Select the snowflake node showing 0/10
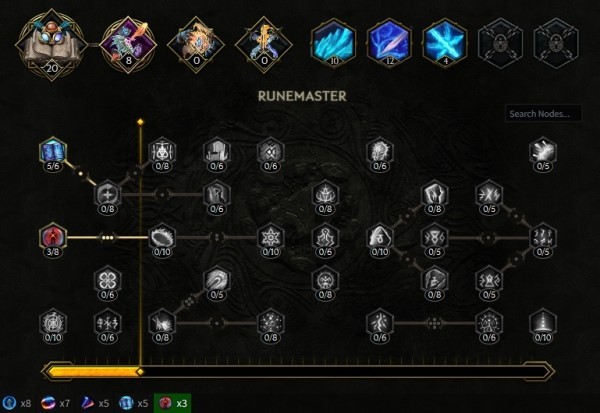The height and width of the screenshot is (413, 600). tap(271, 238)
